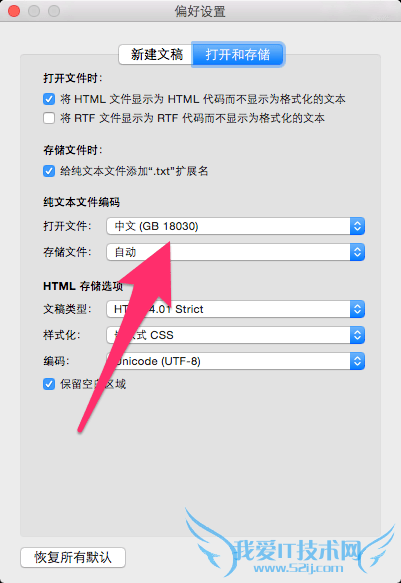Click the blue arrows beside 样式化 popup
This screenshot has width=401, height=583.
(x=358, y=335)
